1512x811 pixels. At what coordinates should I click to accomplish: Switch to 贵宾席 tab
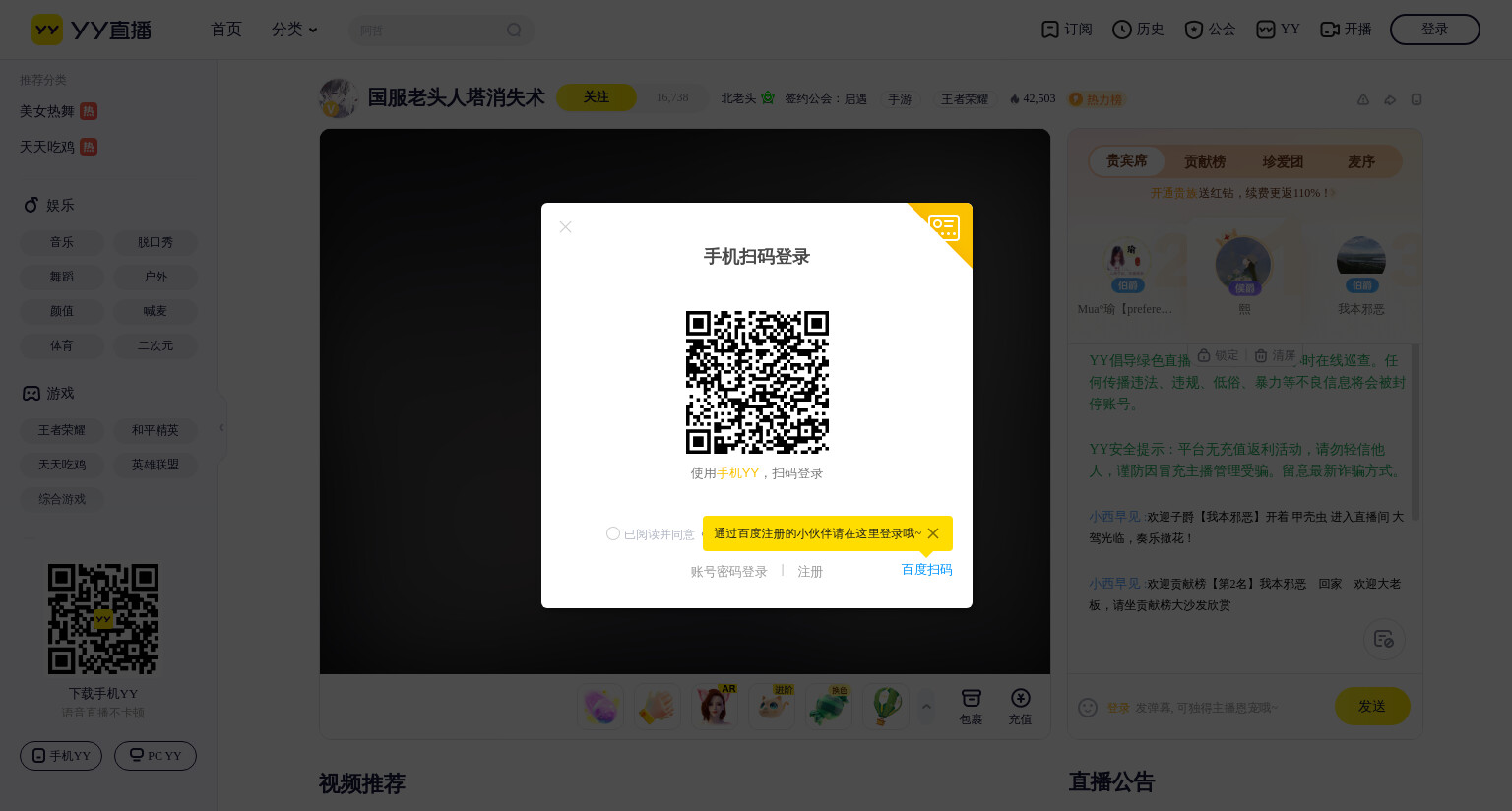(x=1127, y=160)
